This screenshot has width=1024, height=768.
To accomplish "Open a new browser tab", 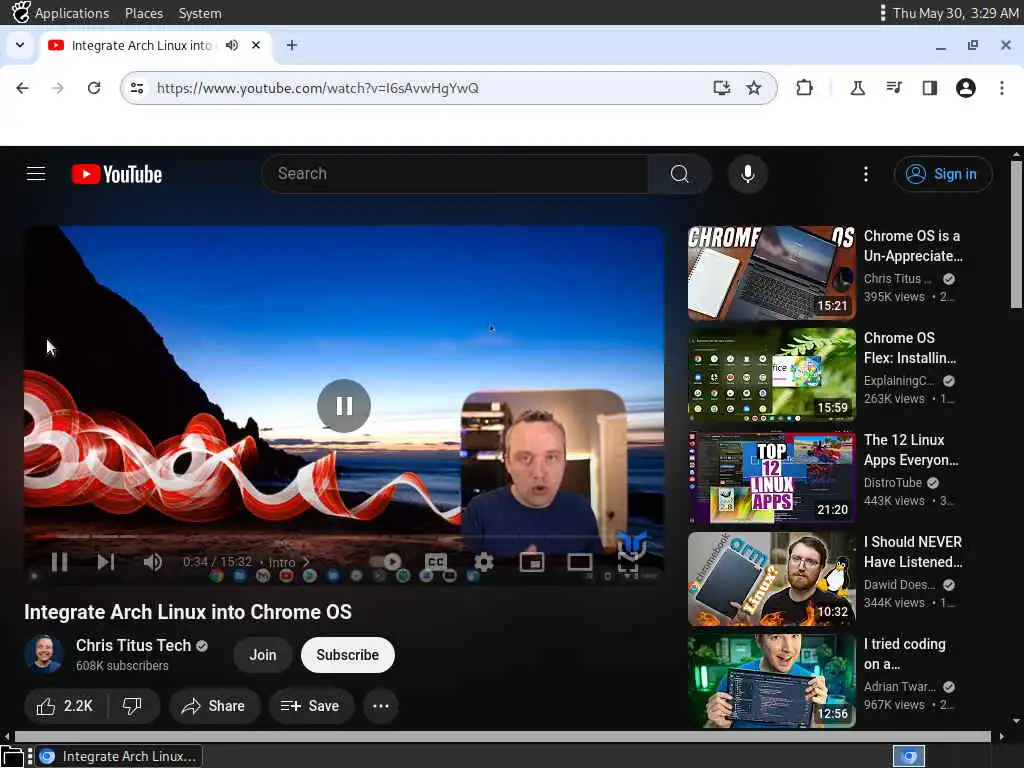I will click(x=292, y=45).
